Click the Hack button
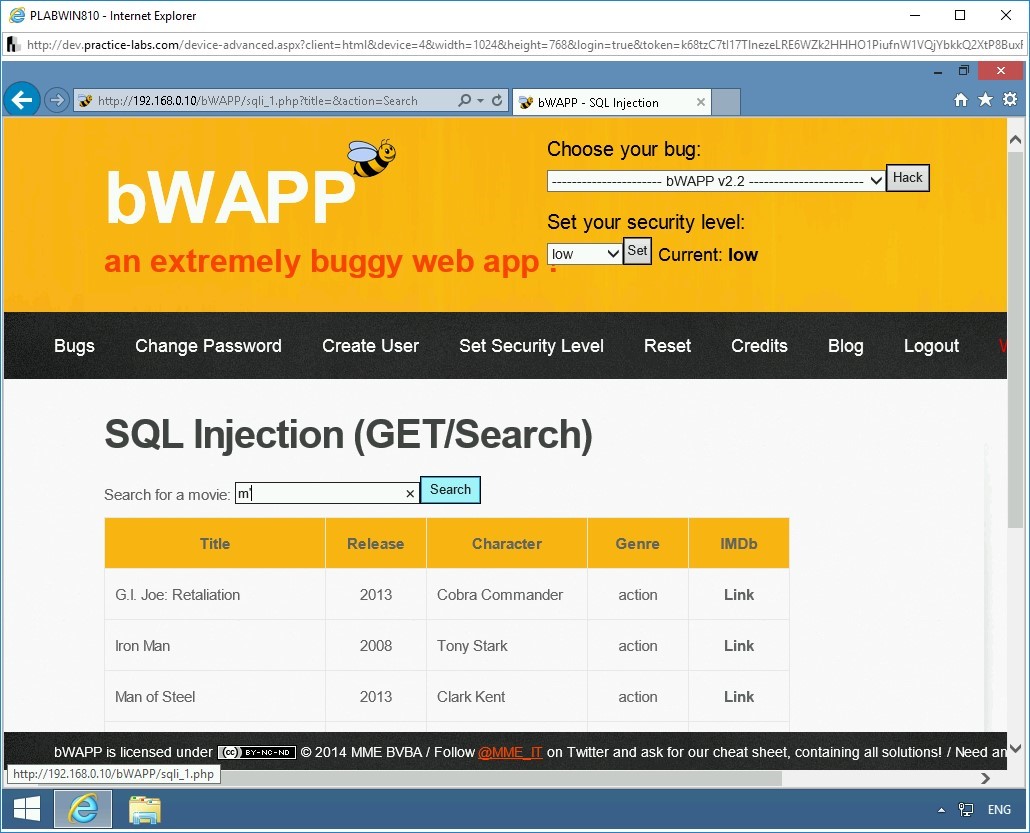The height and width of the screenshot is (833, 1030). (907, 178)
